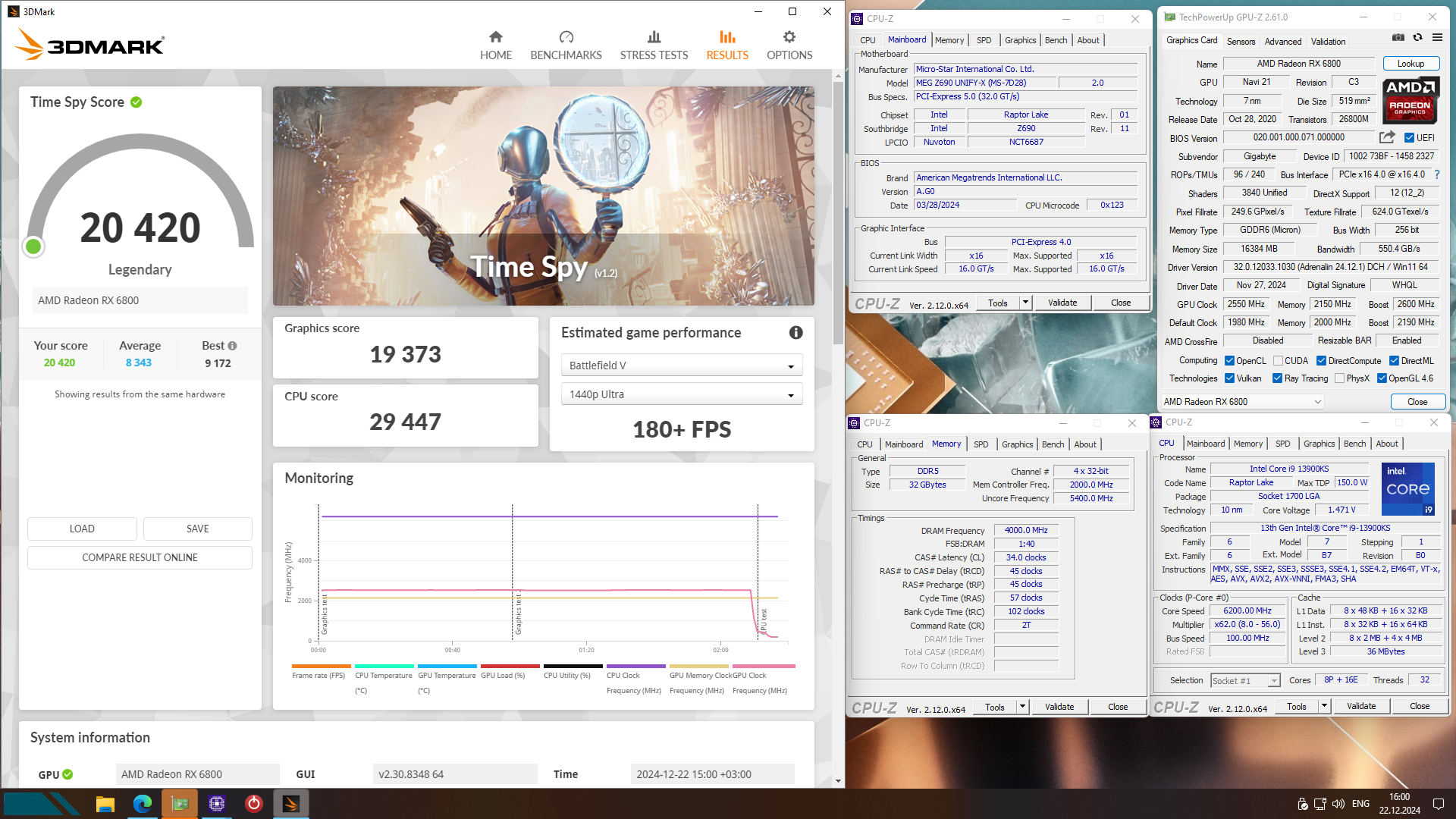Click the Close button in GPU-Z
This screenshot has width=1456, height=819.
[1417, 402]
